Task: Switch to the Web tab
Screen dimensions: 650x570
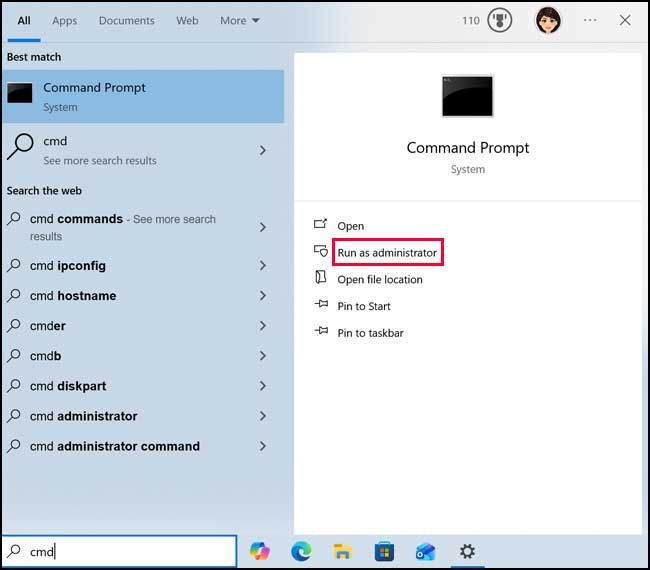Action: (187, 20)
